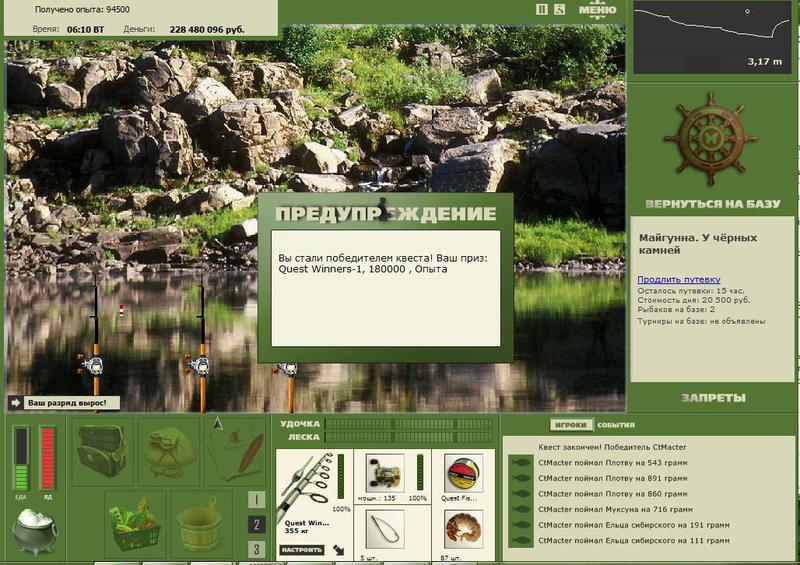The image size is (800, 565).
Task: Click the text CtMacter поймал Плотву на 543 грамм
Action: 613,463
